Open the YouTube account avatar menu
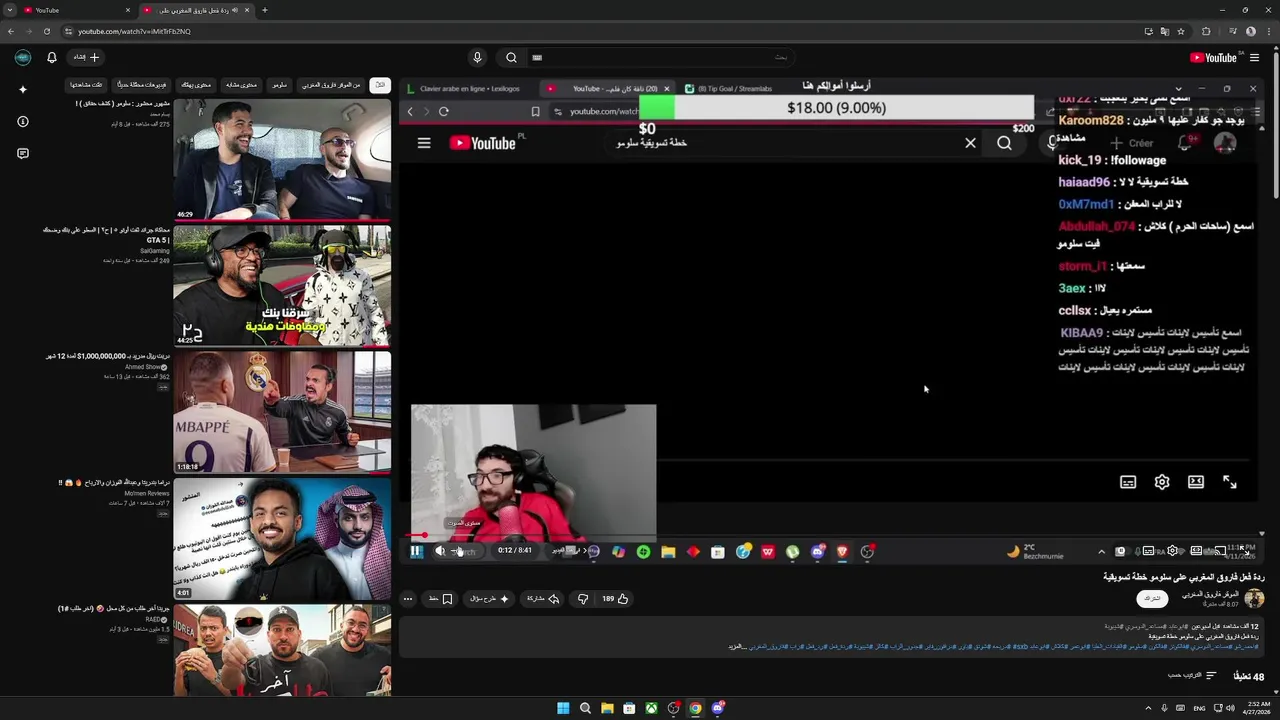The height and width of the screenshot is (720, 1280). pyautogui.click(x=22, y=58)
